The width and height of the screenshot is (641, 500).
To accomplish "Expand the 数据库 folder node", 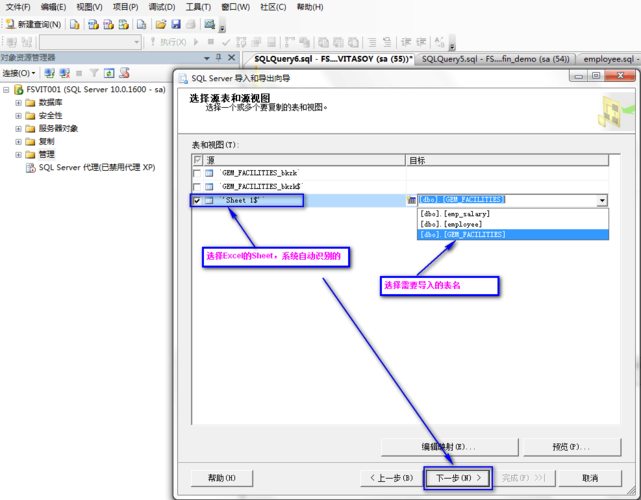I will point(18,103).
